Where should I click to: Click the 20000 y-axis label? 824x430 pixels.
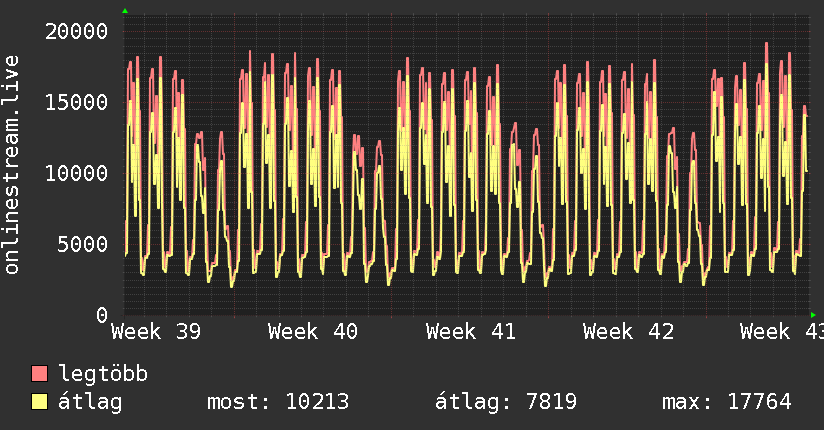(76, 32)
